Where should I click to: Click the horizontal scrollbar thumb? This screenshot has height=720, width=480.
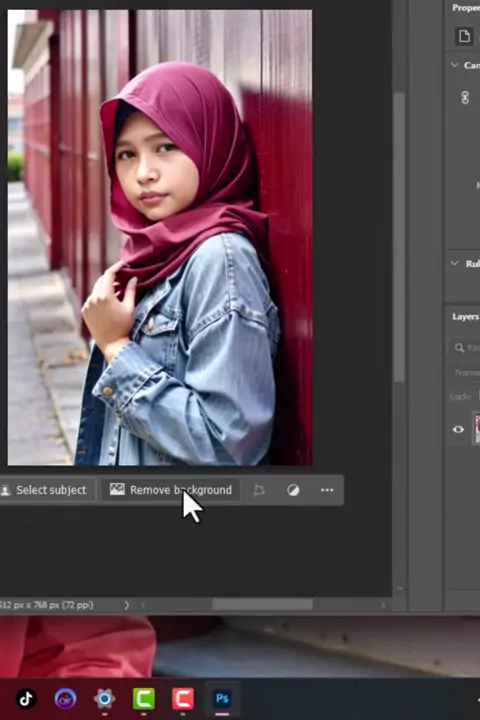coord(263,605)
